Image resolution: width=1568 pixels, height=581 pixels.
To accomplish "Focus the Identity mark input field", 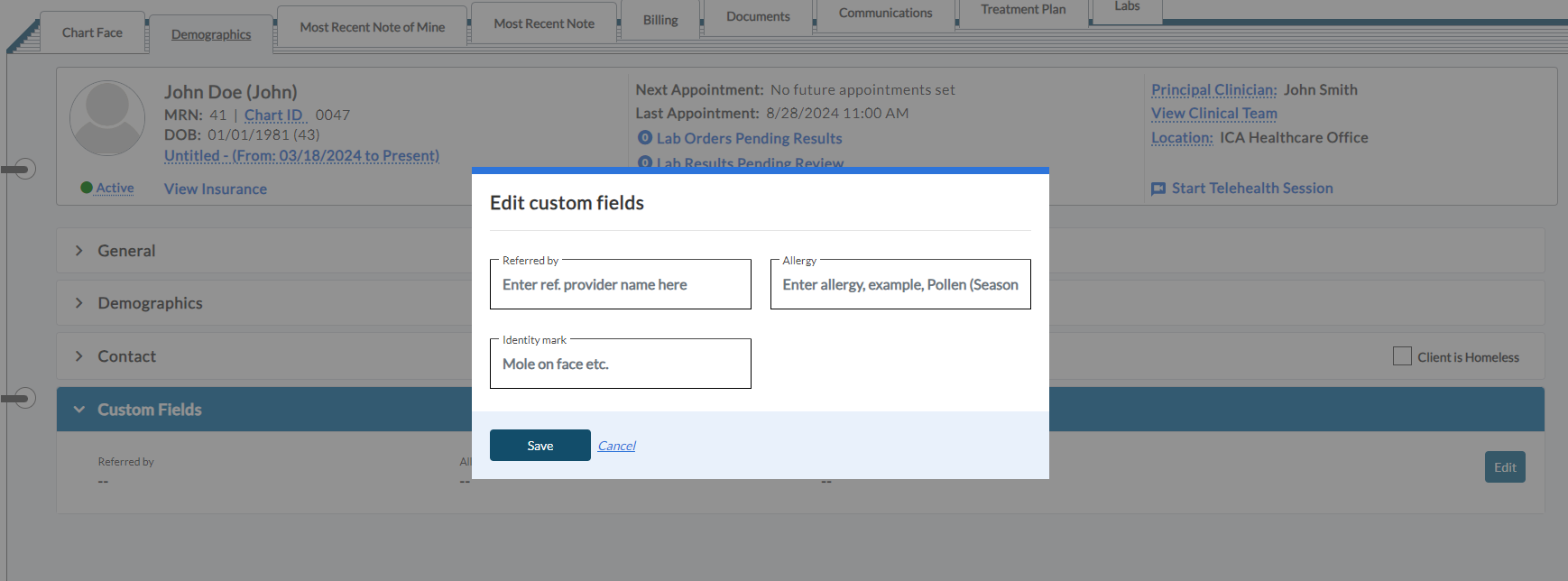I will [621, 364].
